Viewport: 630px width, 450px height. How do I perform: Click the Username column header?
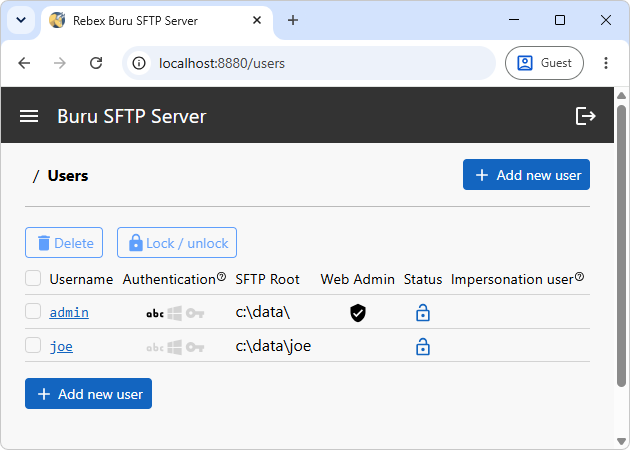coord(81,279)
